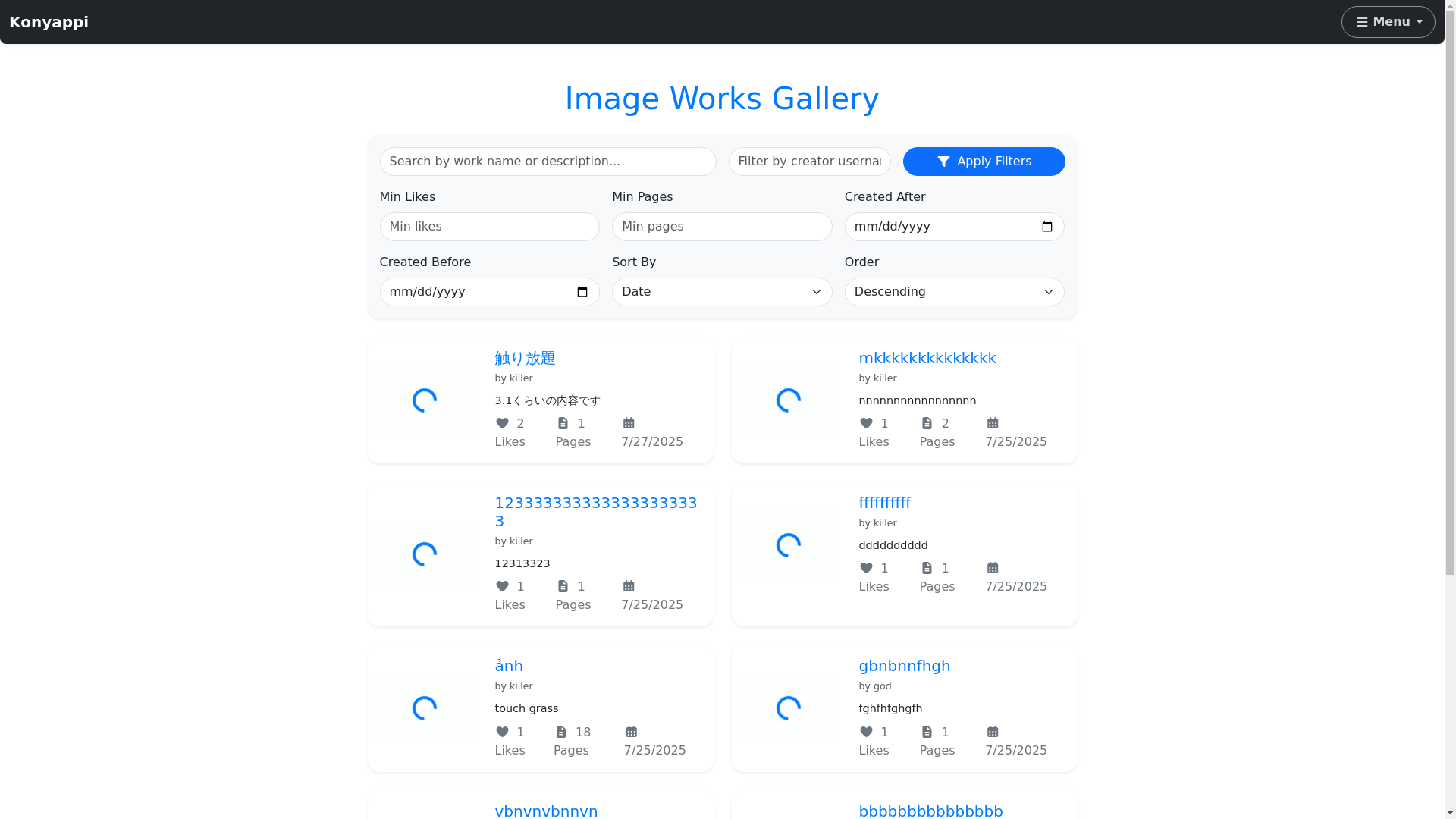Open the gbnbnnfhgh work
The width and height of the screenshot is (1456, 819).
[905, 666]
